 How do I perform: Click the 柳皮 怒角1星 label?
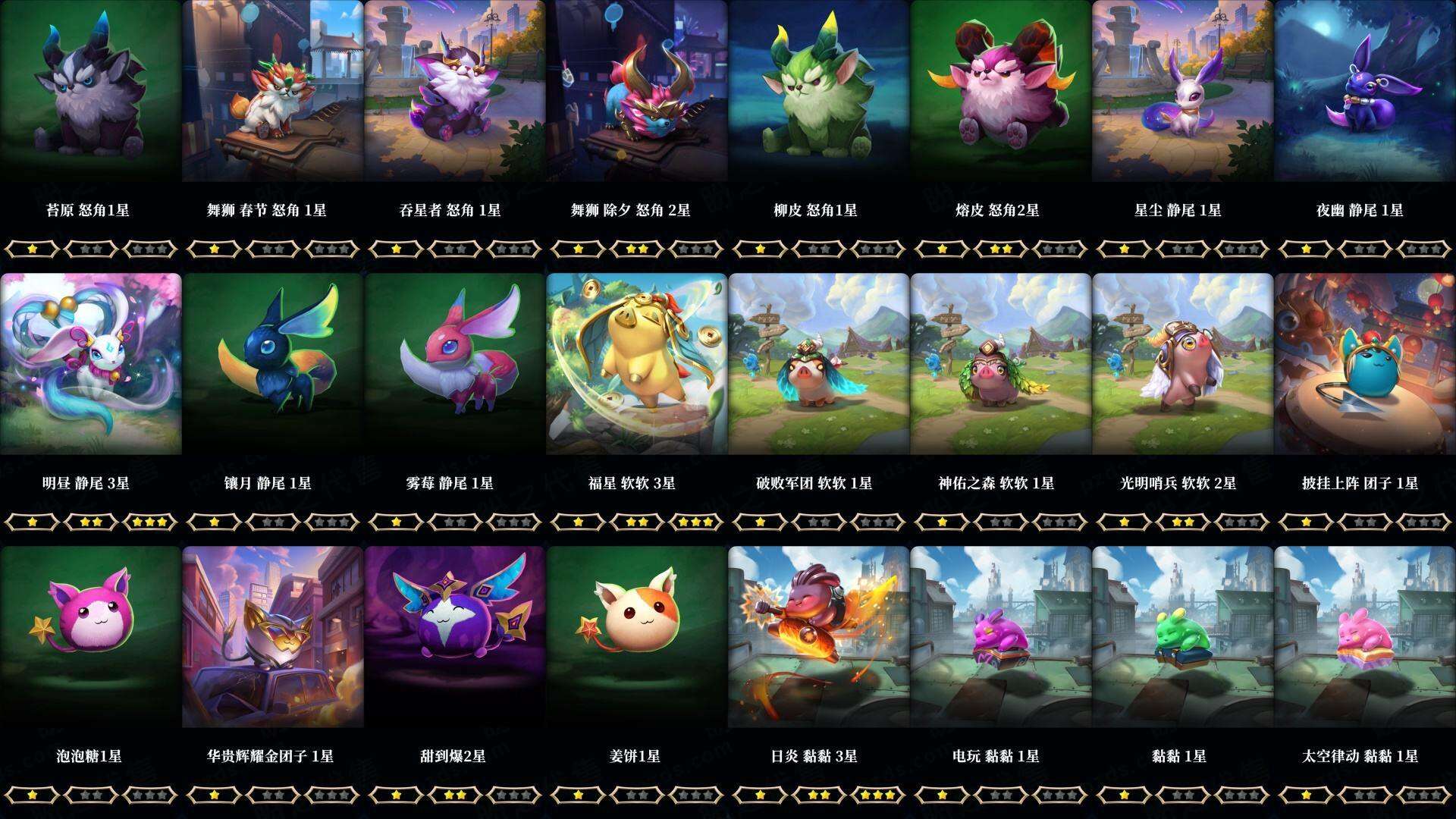point(815,210)
